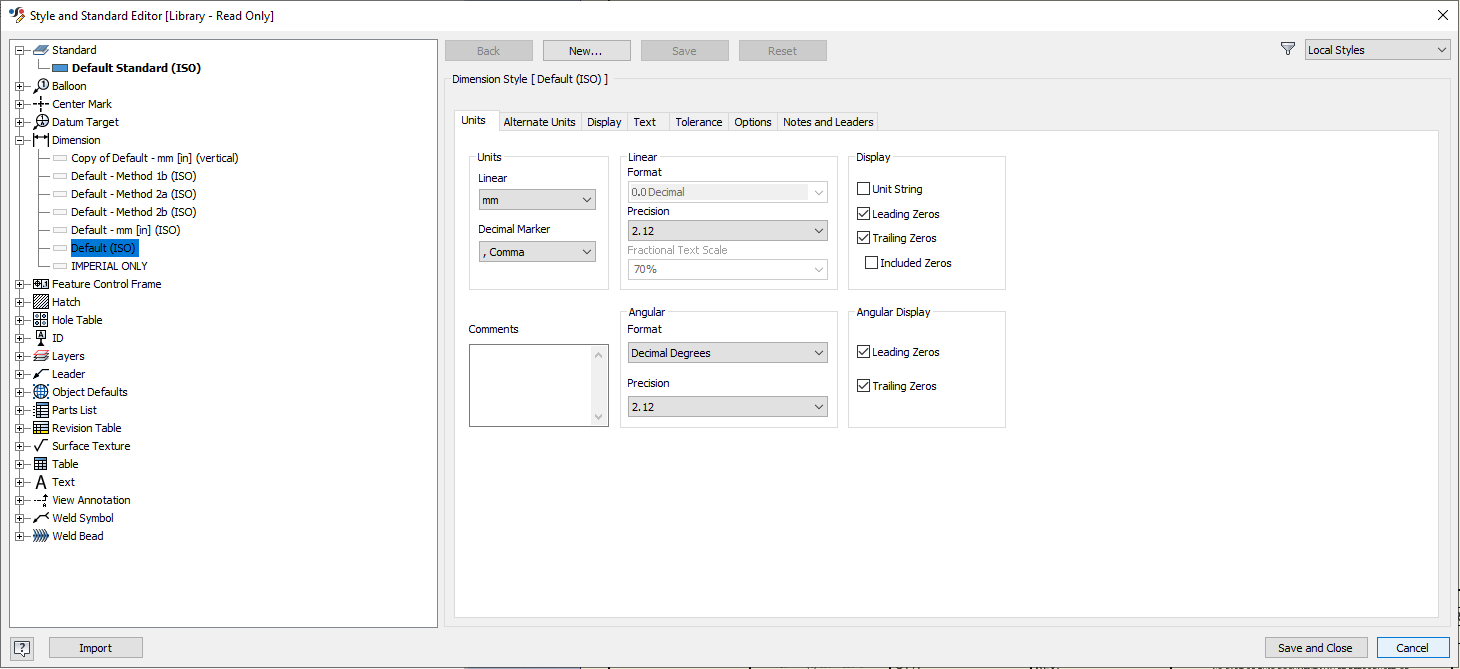Click the Center Mark style icon
Viewport: 1460px width, 669px height.
tap(40, 103)
